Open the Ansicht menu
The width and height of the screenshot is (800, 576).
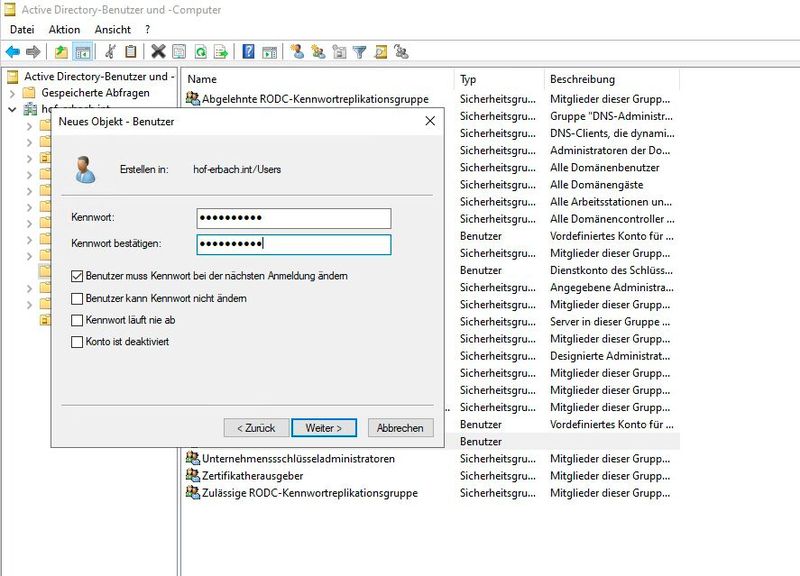click(112, 29)
